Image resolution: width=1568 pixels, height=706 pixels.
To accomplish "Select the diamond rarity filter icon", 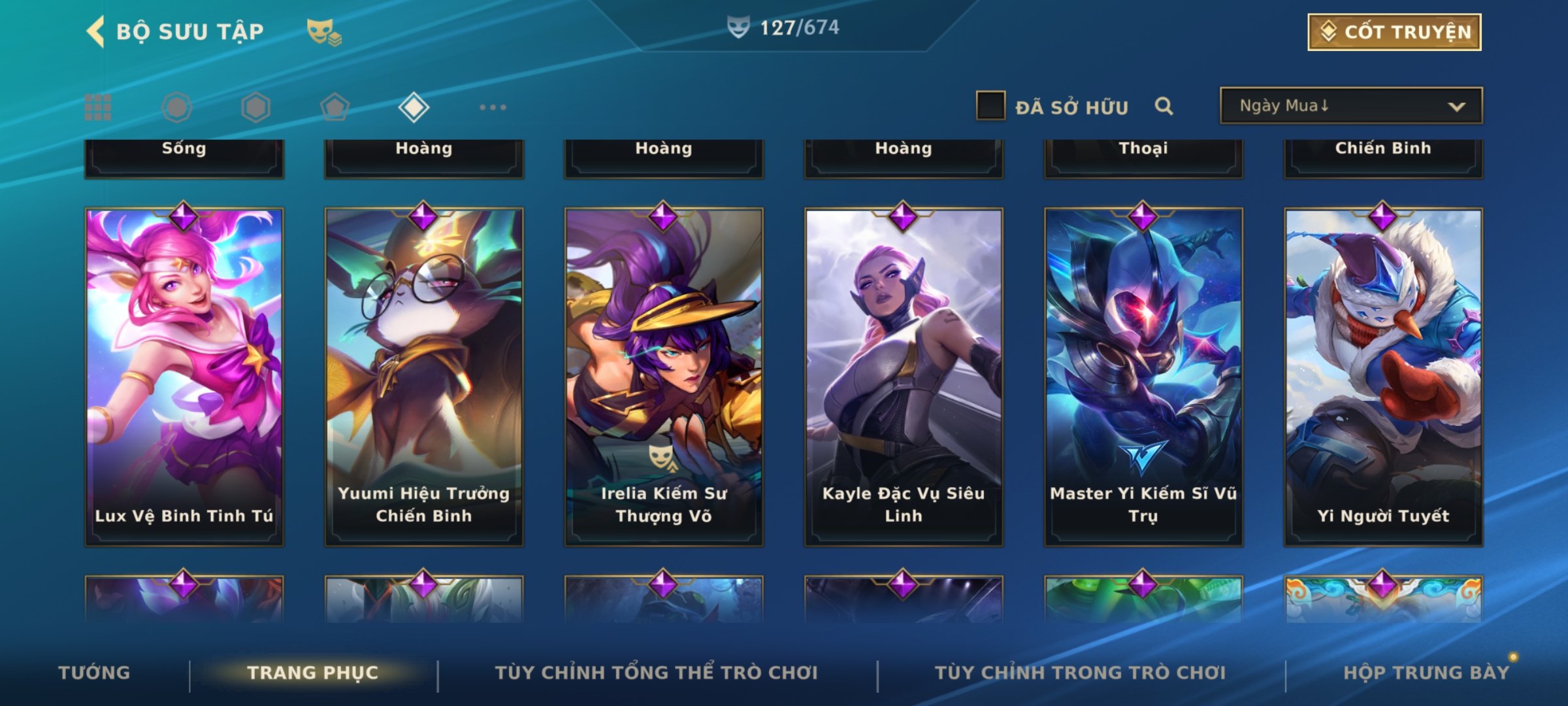I will (414, 107).
